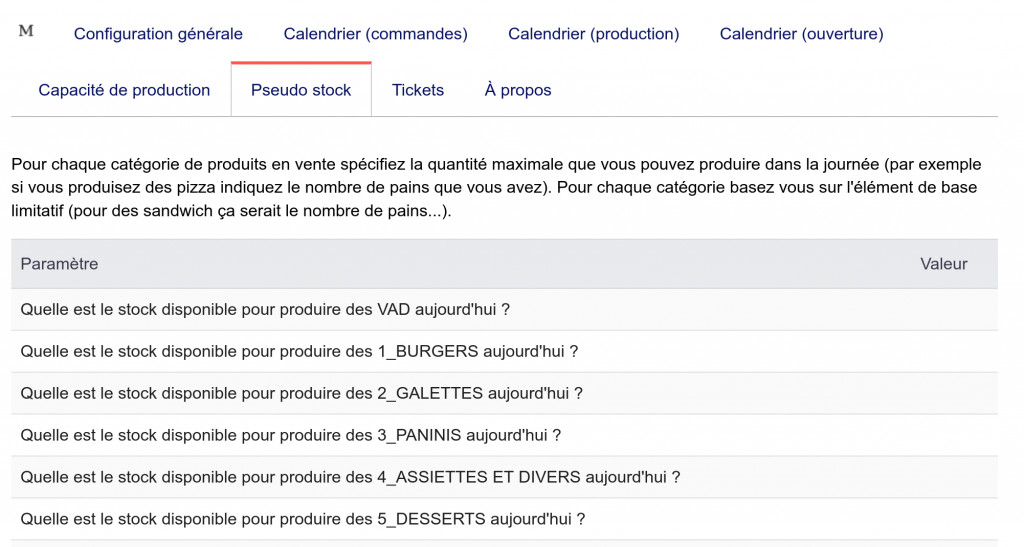Choose the 3_PANINIS stock question row
Image resolution: width=1024 pixels, height=547 pixels.
[290, 436]
